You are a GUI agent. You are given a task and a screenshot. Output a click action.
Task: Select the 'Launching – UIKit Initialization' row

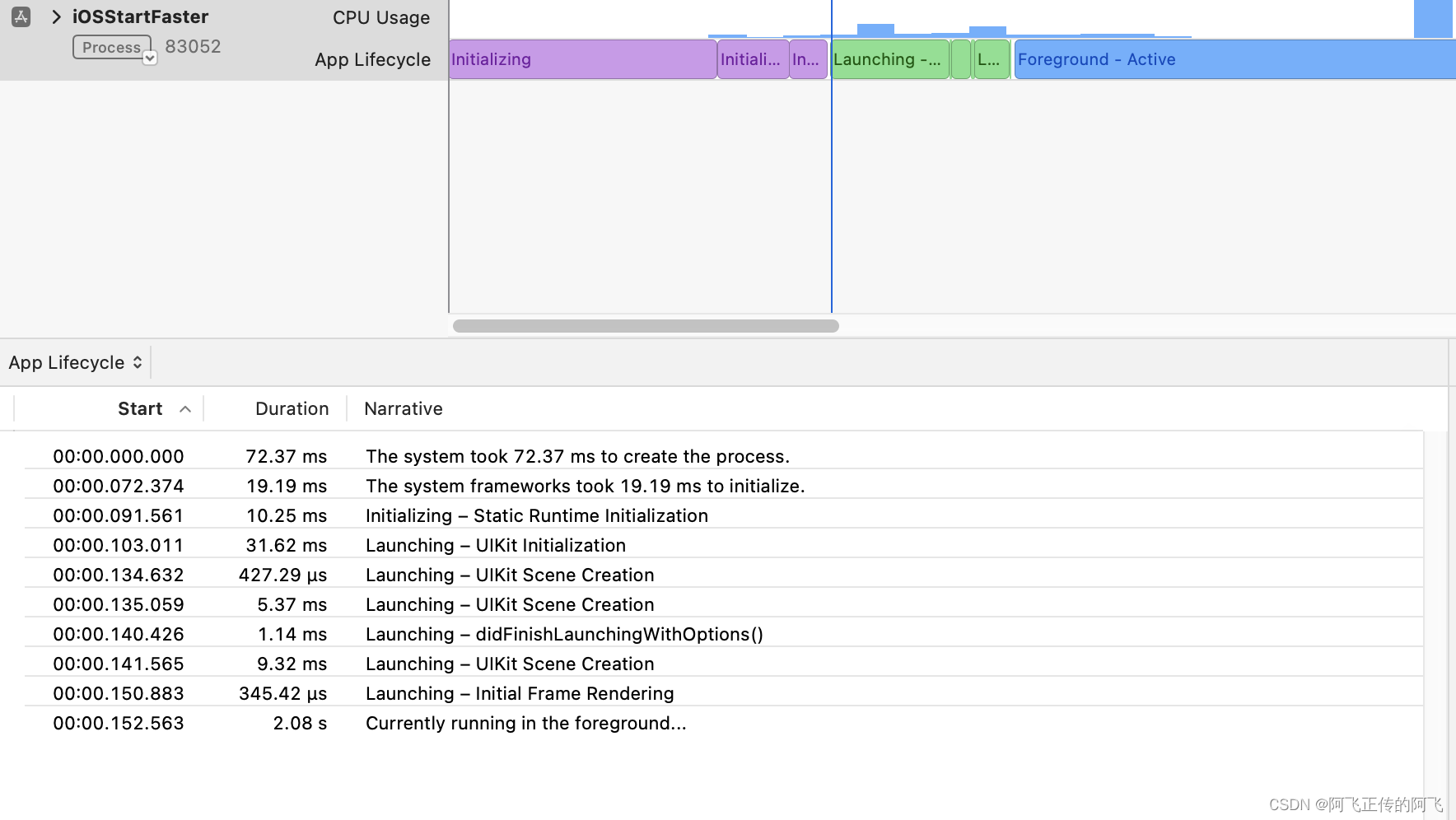coord(724,545)
